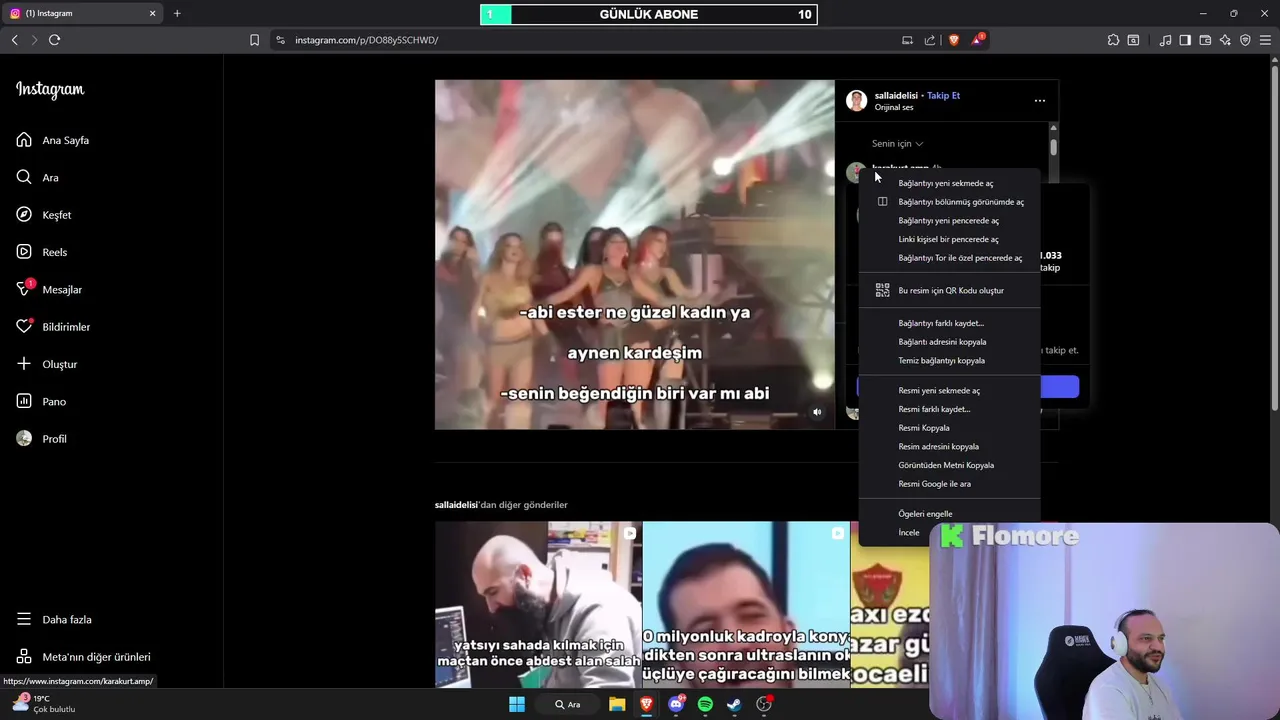Open the Reels section
Screen dimensions: 1280x720
[x=42, y=252]
